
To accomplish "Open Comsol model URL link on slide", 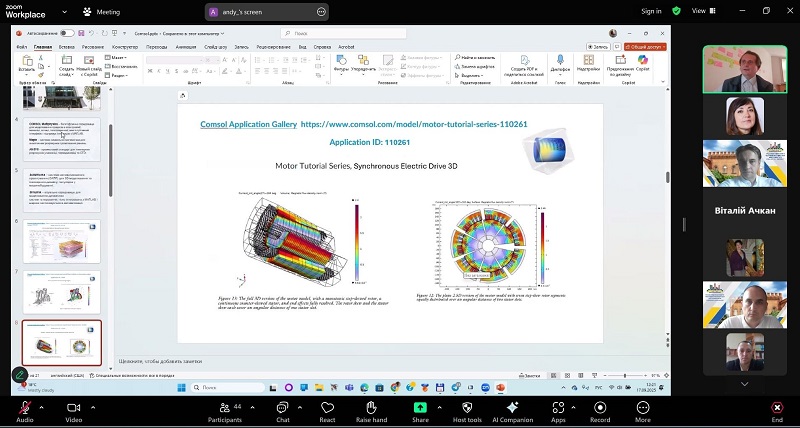I will (x=414, y=124).
